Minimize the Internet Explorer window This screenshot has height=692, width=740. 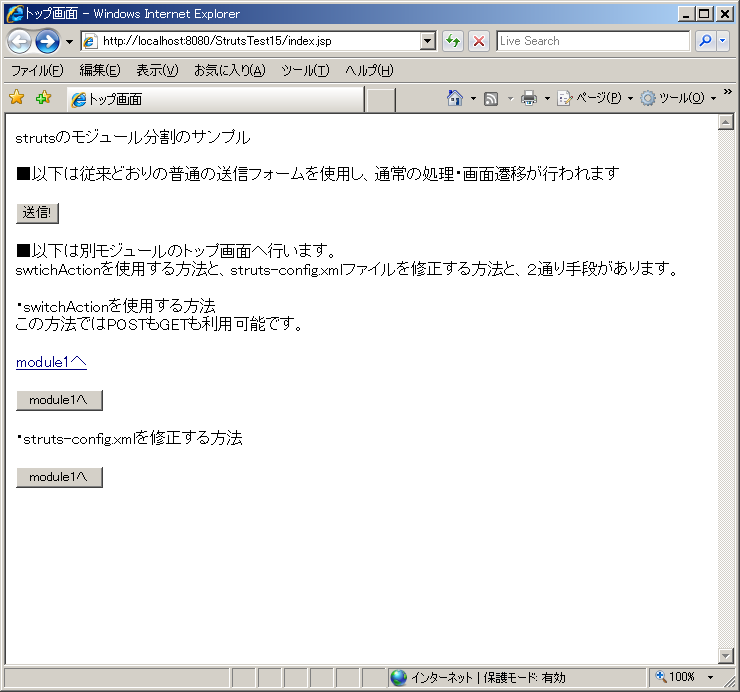pyautogui.click(x=686, y=14)
